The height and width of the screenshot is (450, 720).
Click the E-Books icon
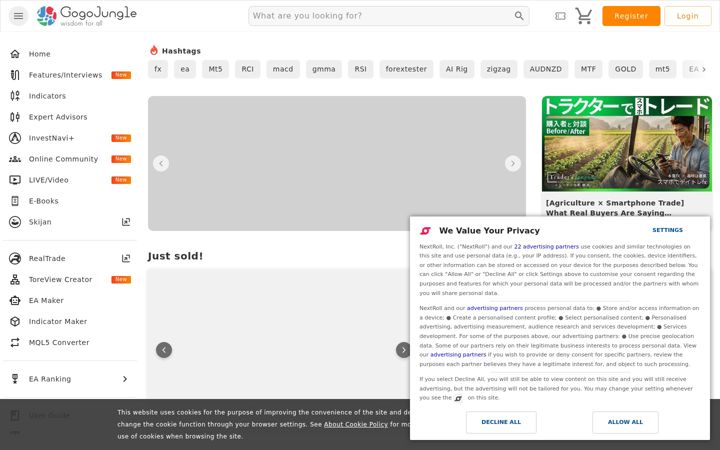click(x=15, y=201)
